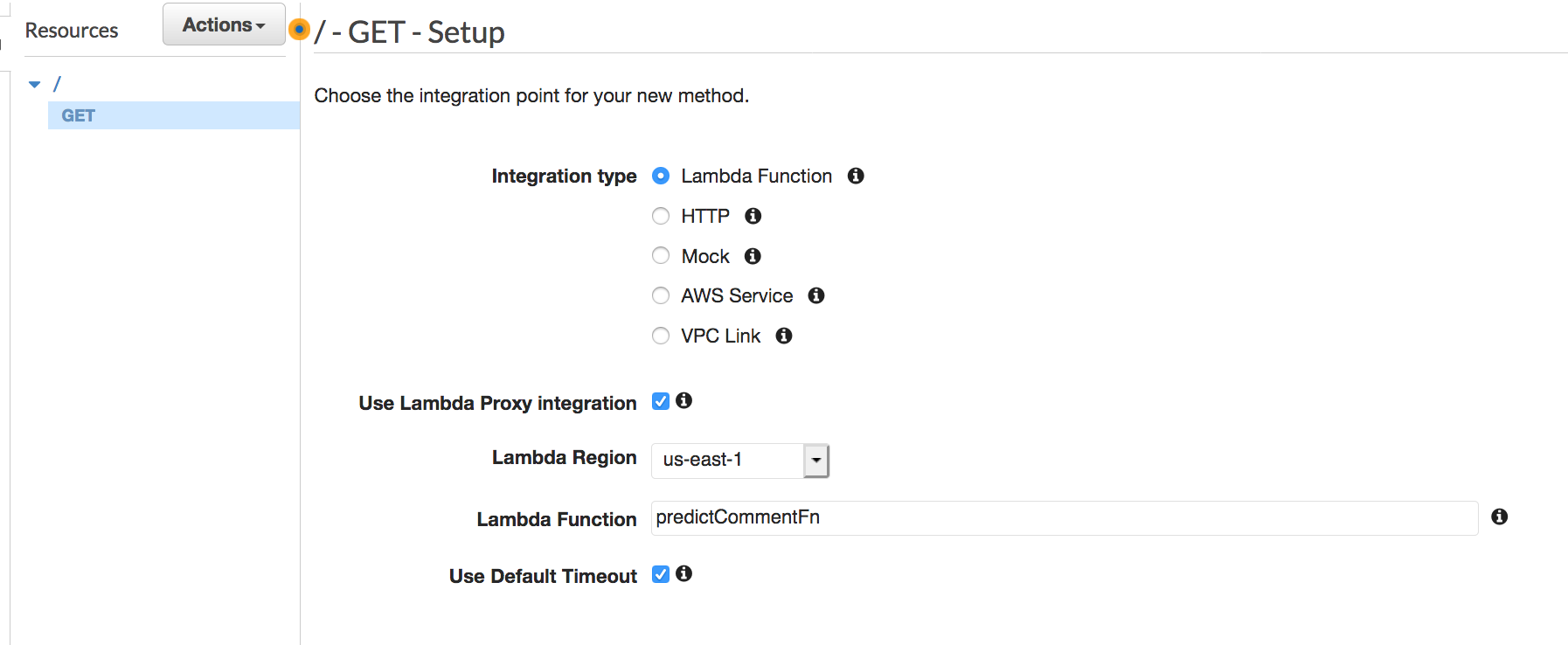Select VPC Link integration type

point(661,336)
